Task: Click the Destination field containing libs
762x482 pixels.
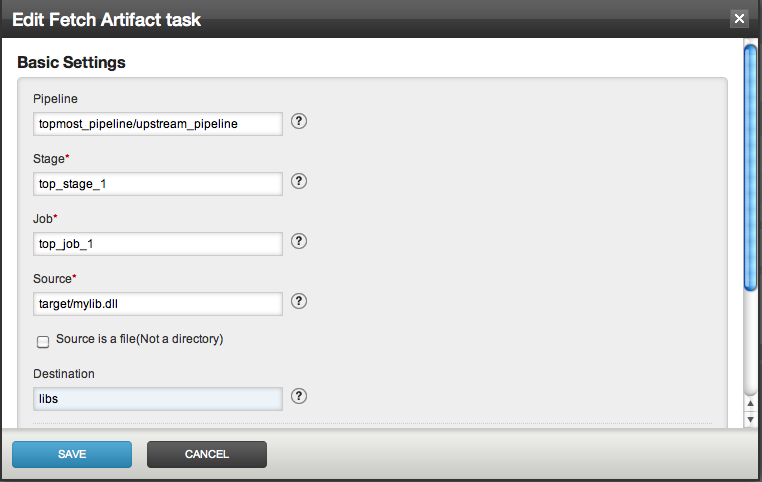Action: point(158,398)
